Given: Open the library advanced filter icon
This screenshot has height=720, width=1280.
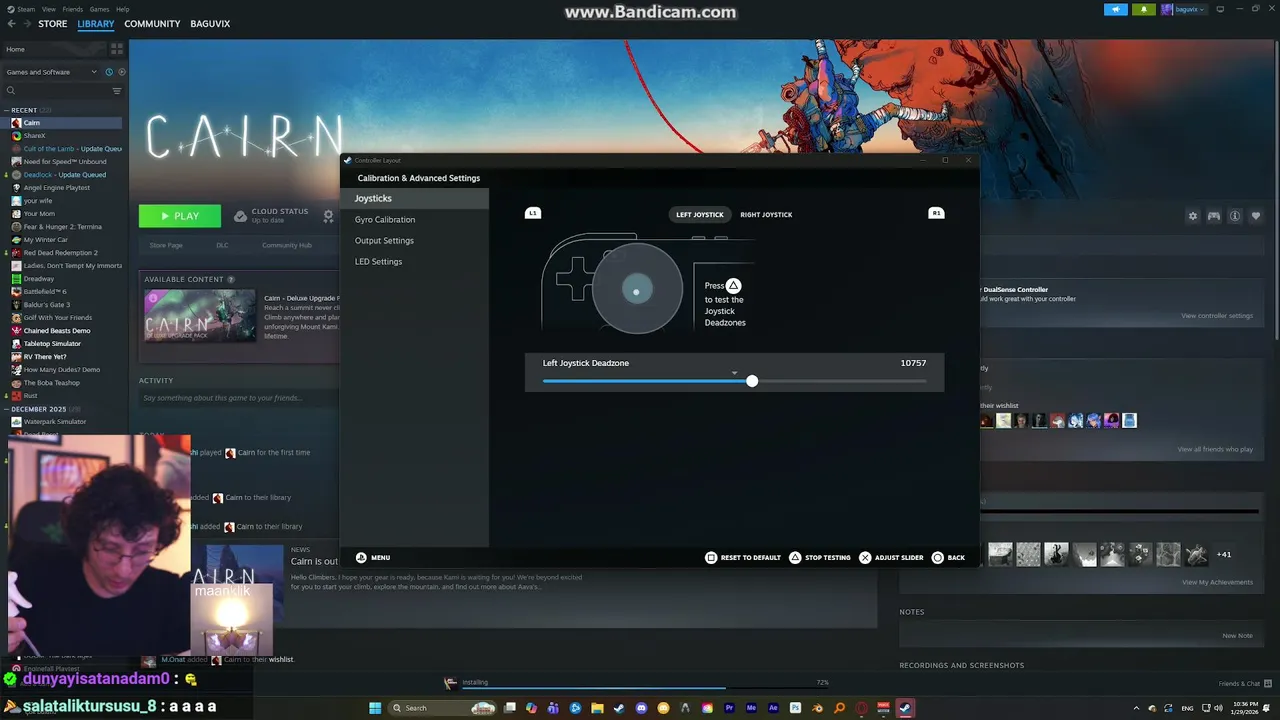Looking at the screenshot, I should [x=117, y=91].
